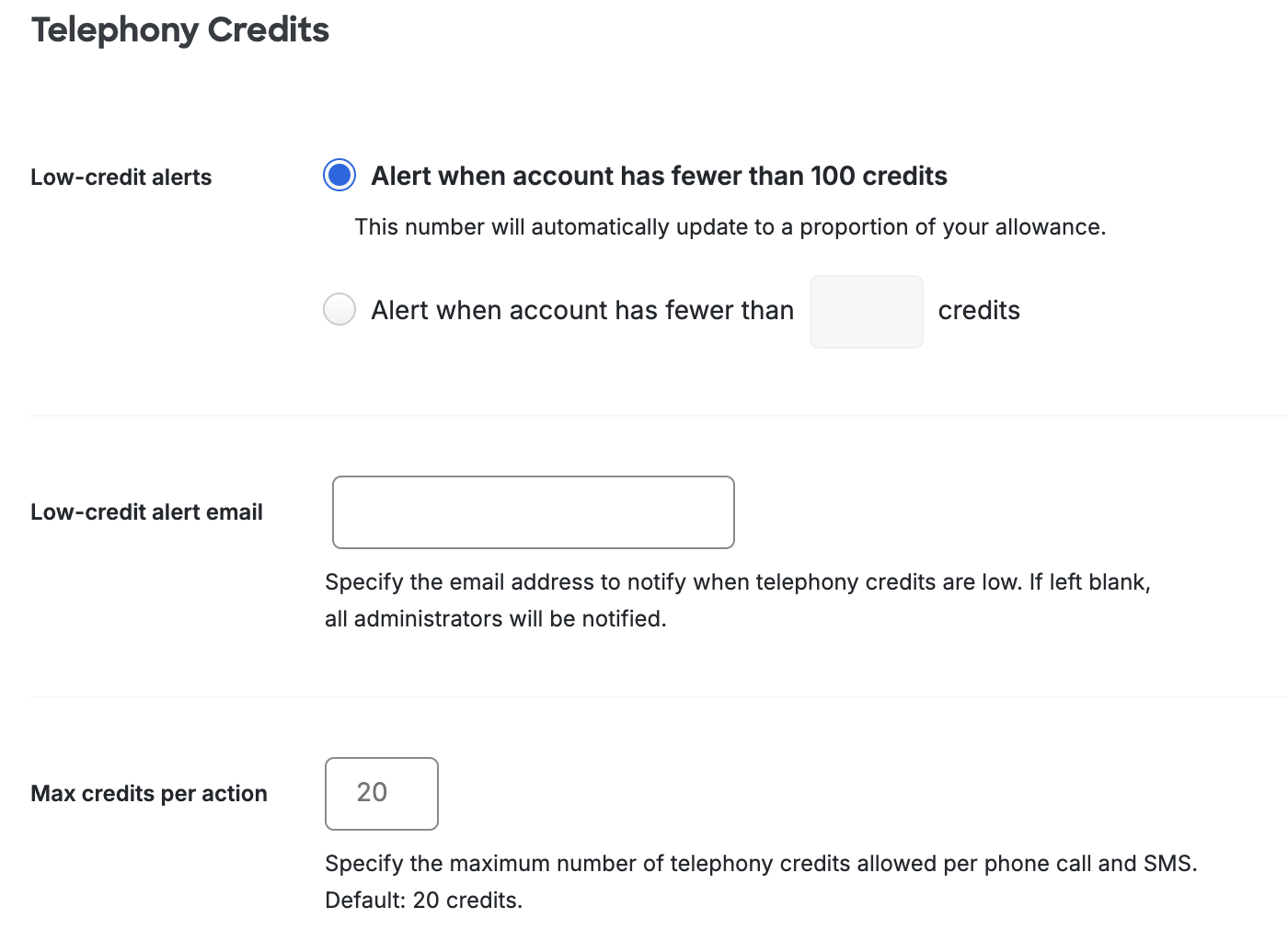Click the second Alert when account text
Viewport: 1288px width, 930px height.
click(x=581, y=310)
